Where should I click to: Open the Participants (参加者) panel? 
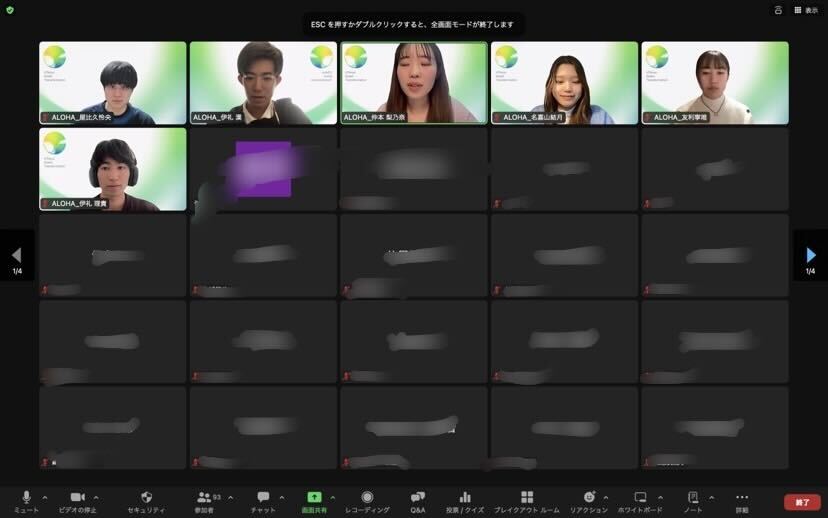coord(205,497)
